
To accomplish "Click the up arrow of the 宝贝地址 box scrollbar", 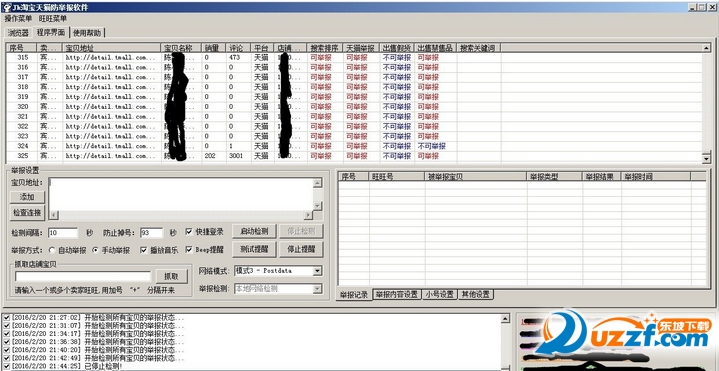I will [318, 183].
